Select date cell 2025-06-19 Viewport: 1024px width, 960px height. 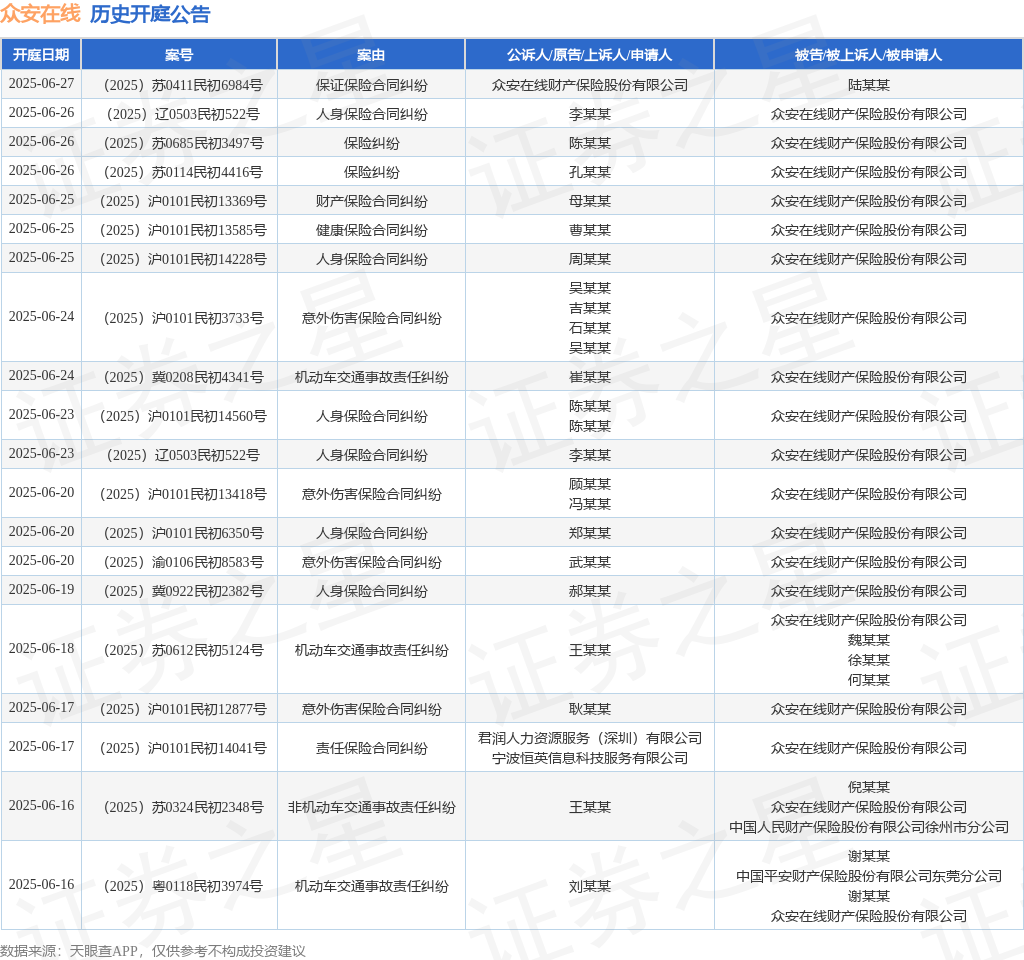(41, 590)
